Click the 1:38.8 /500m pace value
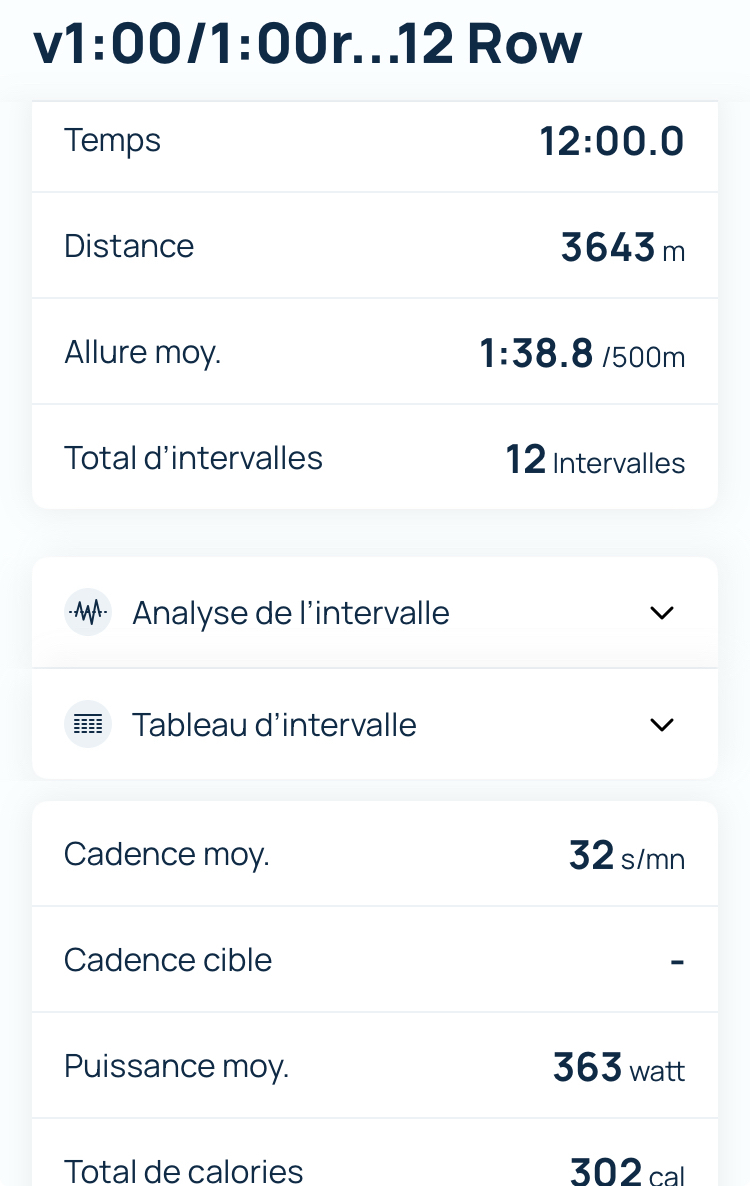 (x=582, y=353)
